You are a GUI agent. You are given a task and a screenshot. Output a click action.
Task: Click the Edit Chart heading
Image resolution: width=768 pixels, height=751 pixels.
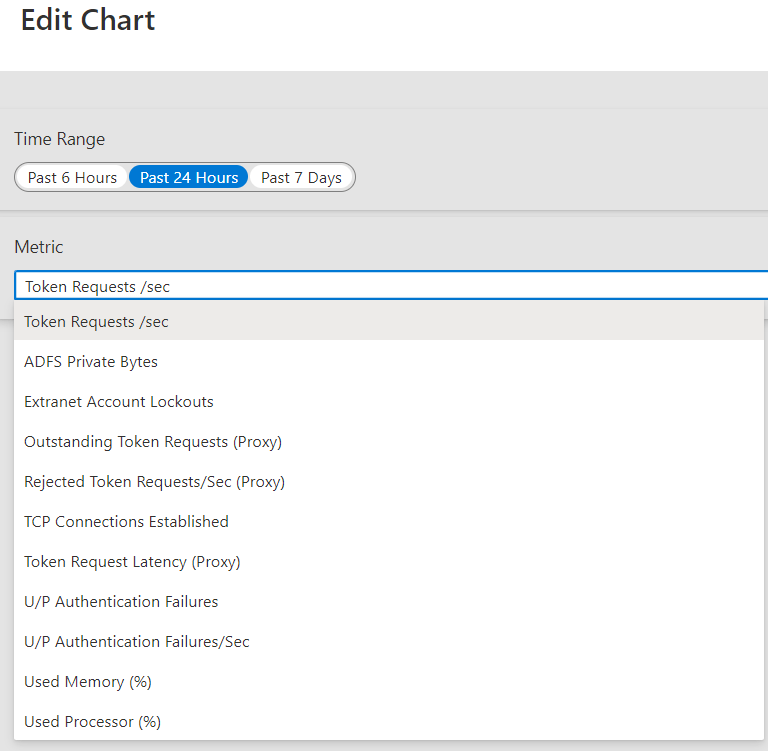(88, 20)
